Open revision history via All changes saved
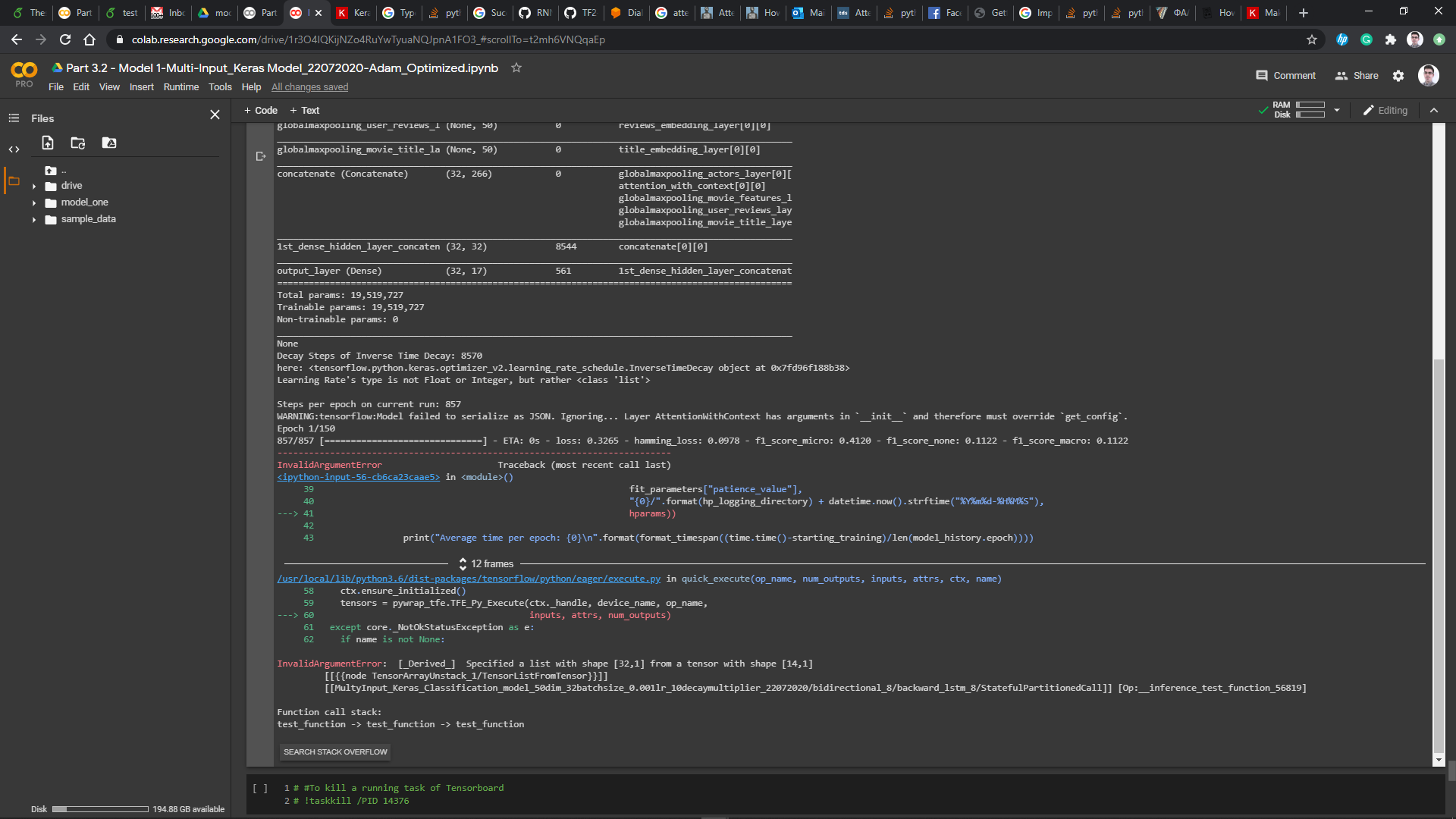This screenshot has width=1456, height=819. pyautogui.click(x=309, y=86)
